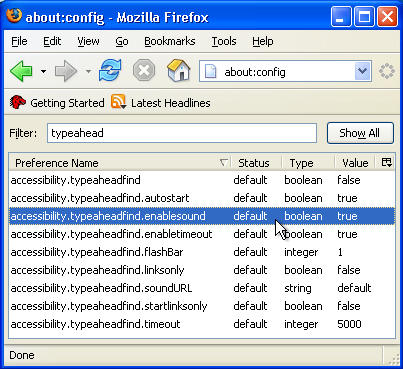The image size is (403, 369).
Task: Click the Done status bar text
Action: click(22, 355)
